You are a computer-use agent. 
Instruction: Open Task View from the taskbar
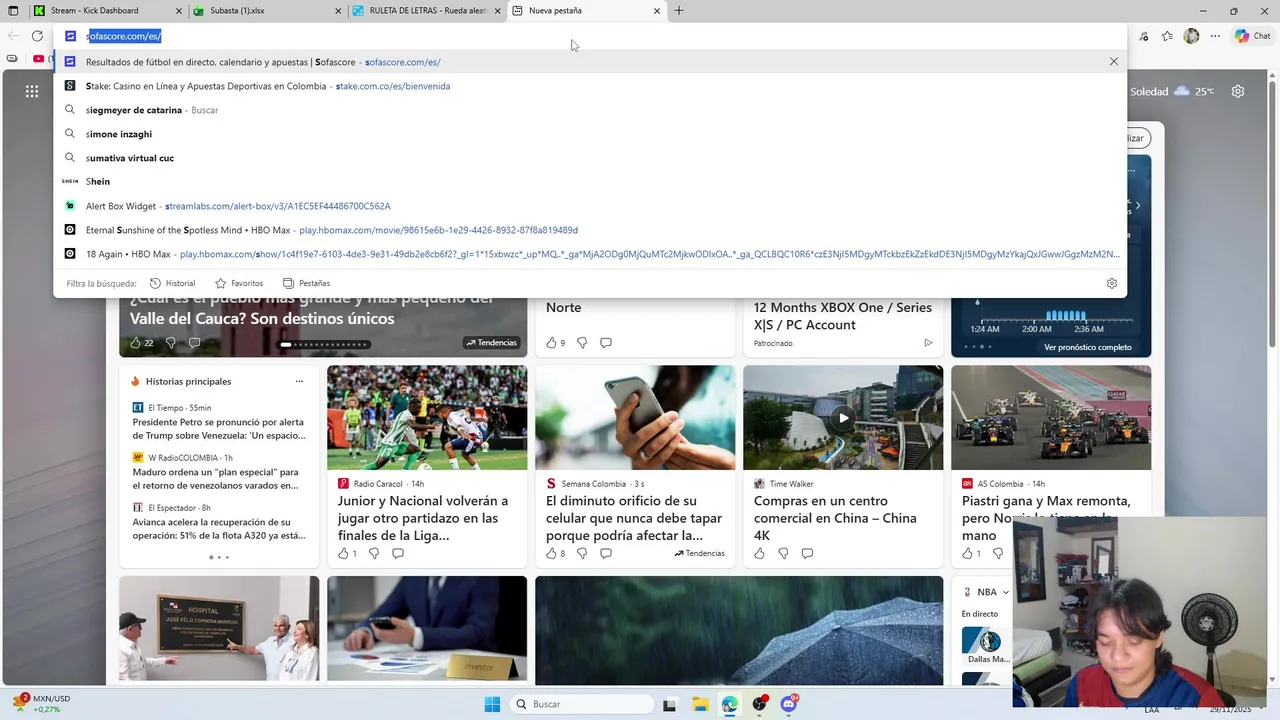[x=669, y=704]
